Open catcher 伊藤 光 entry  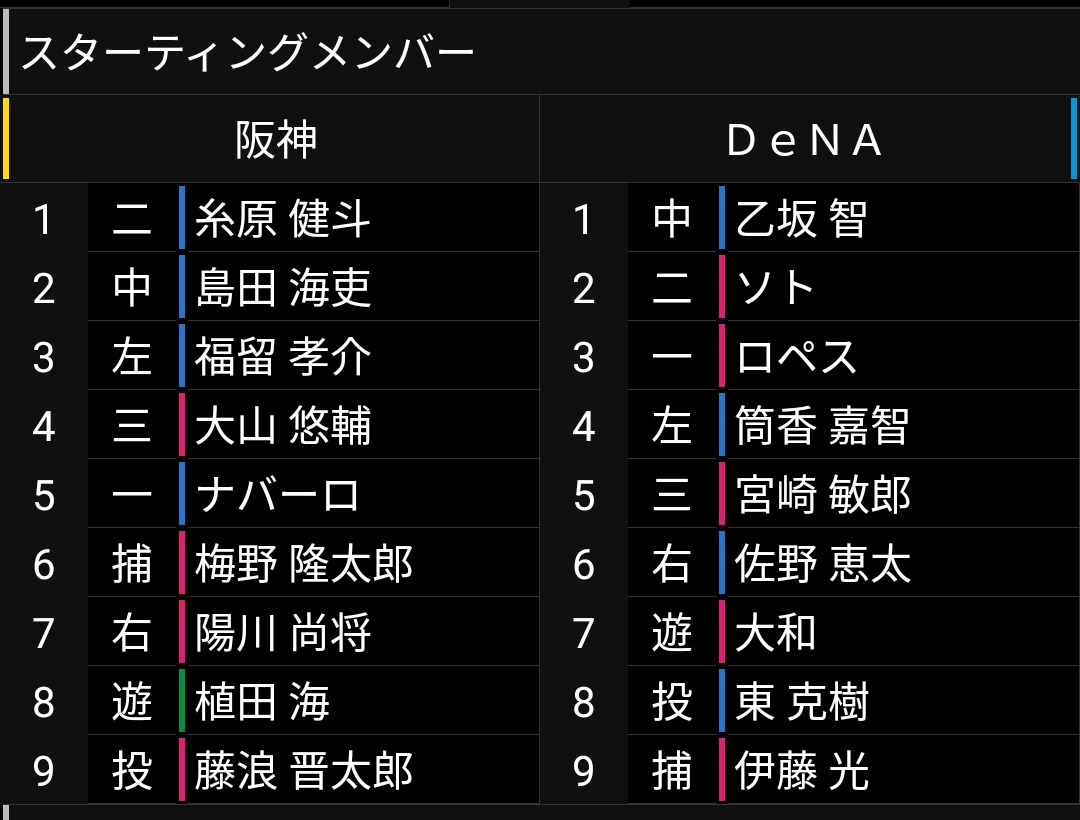pos(802,771)
